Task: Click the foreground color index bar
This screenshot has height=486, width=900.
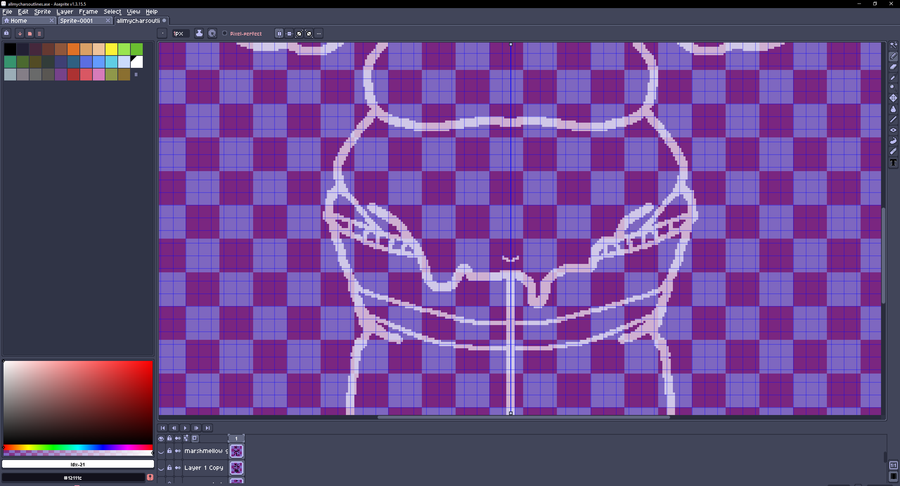Action: pos(77,464)
